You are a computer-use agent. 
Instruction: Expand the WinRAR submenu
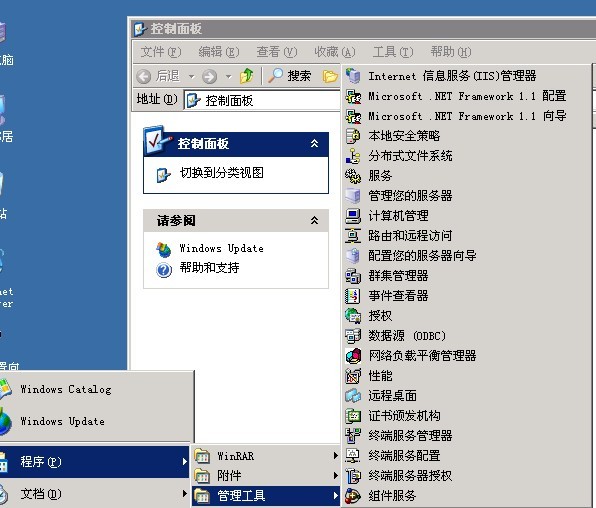pyautogui.click(x=265, y=456)
